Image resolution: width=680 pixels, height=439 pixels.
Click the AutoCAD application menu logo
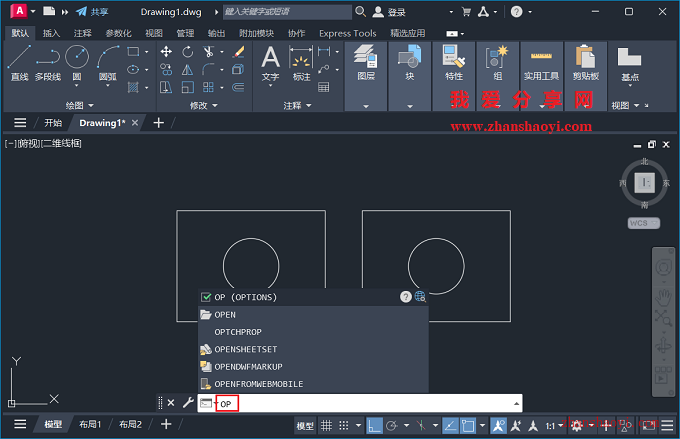click(x=19, y=11)
